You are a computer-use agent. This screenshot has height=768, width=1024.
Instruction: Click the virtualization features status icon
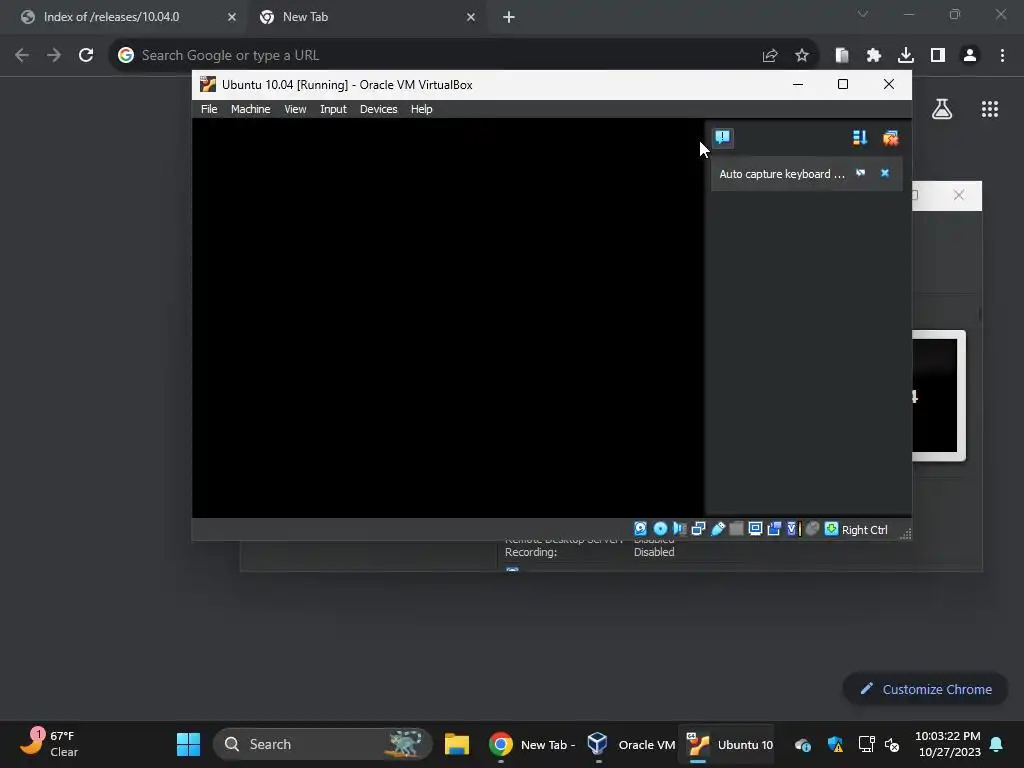click(793, 529)
